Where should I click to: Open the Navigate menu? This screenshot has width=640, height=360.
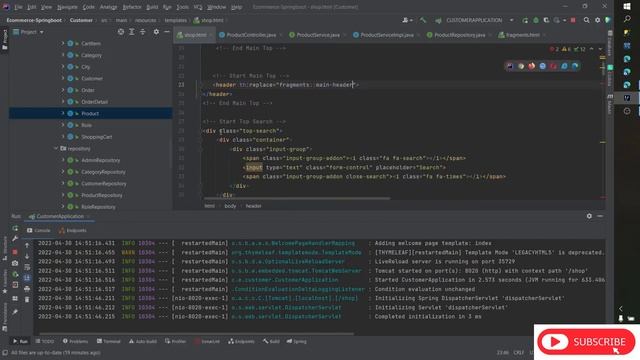[x=67, y=7]
